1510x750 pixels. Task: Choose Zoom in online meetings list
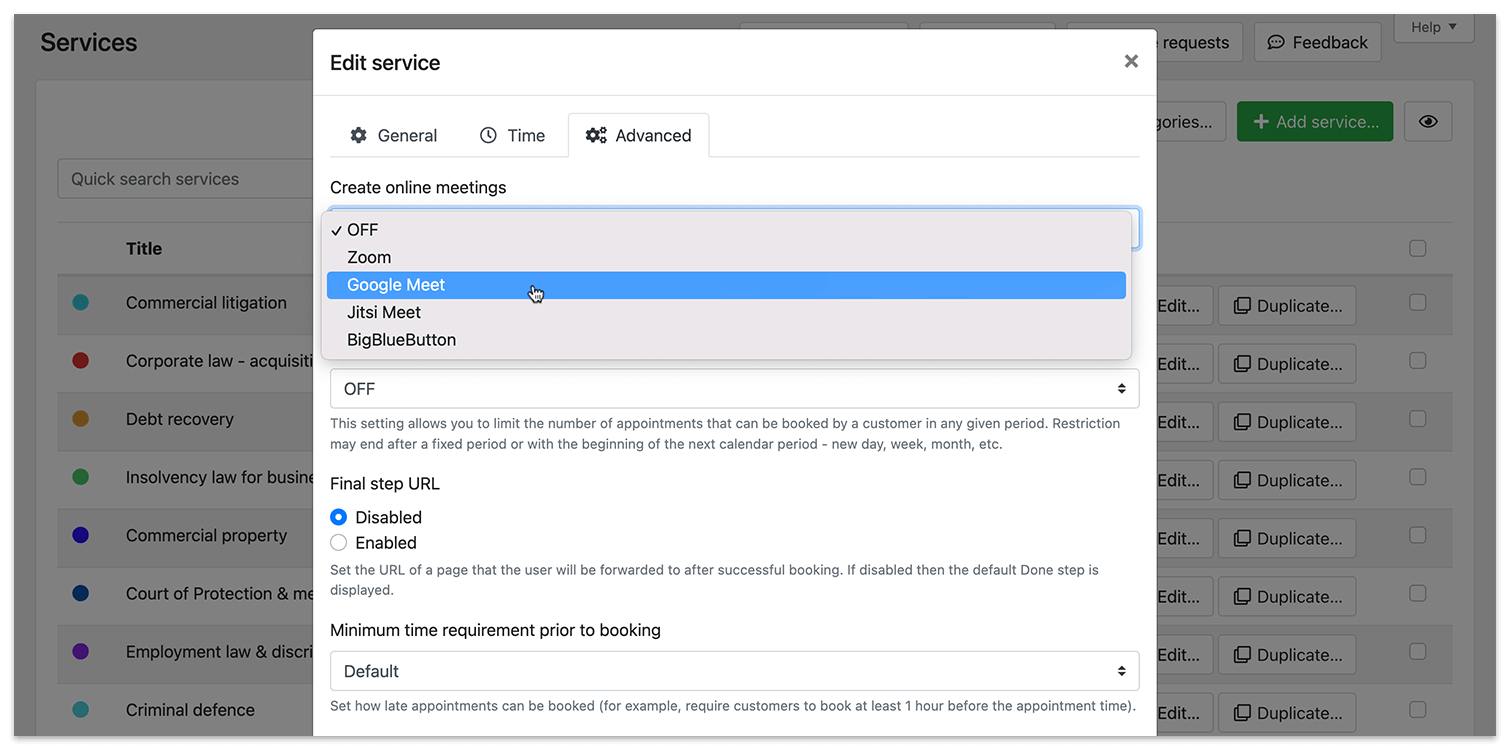point(726,257)
